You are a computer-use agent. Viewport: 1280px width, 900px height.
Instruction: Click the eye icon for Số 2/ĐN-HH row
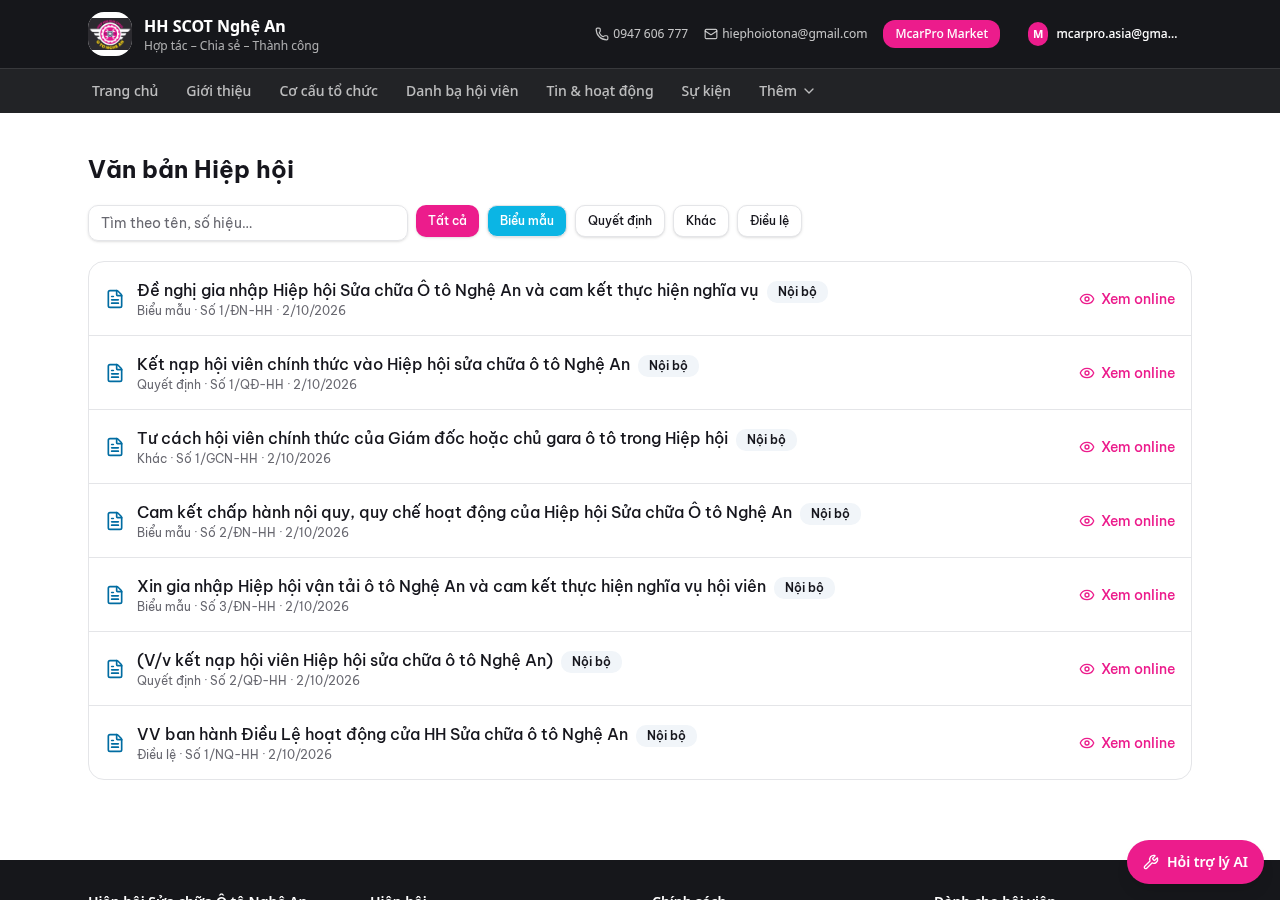[1087, 521]
